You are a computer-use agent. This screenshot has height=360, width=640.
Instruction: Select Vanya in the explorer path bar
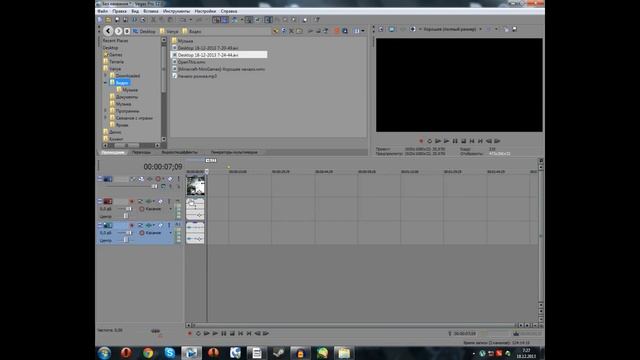169,31
